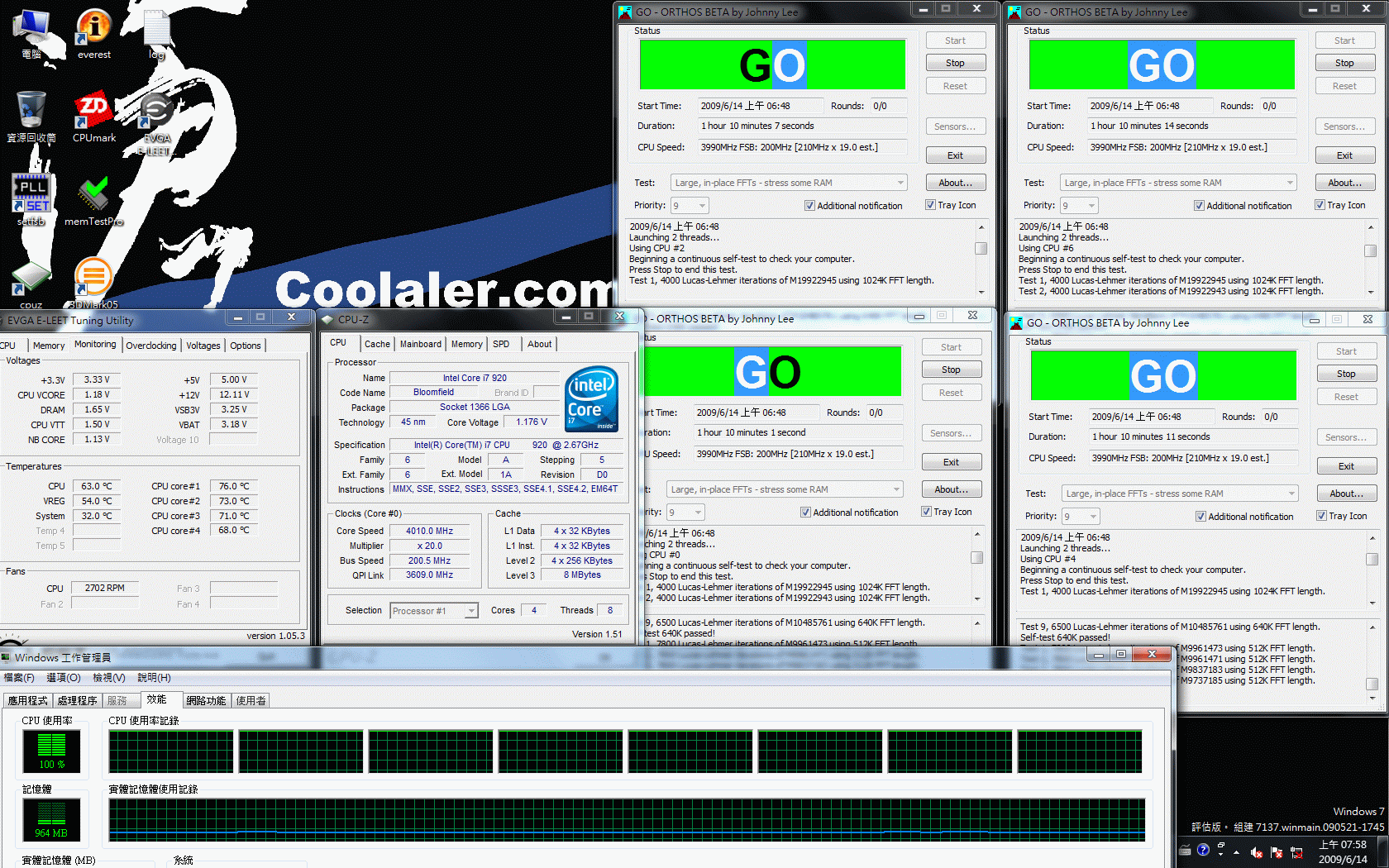Toggle Tray Icon checkbox in top-left ORTHOS
The height and width of the screenshot is (868, 1389).
[x=930, y=205]
